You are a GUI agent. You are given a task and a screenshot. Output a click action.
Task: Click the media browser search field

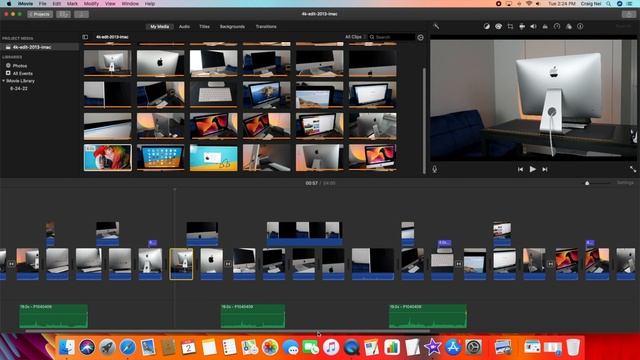(391, 37)
